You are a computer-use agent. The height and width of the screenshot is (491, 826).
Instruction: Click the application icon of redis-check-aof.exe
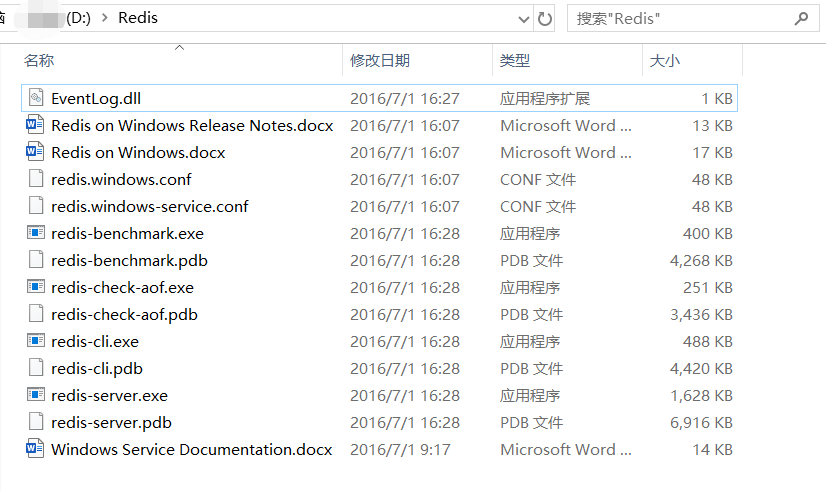point(36,287)
